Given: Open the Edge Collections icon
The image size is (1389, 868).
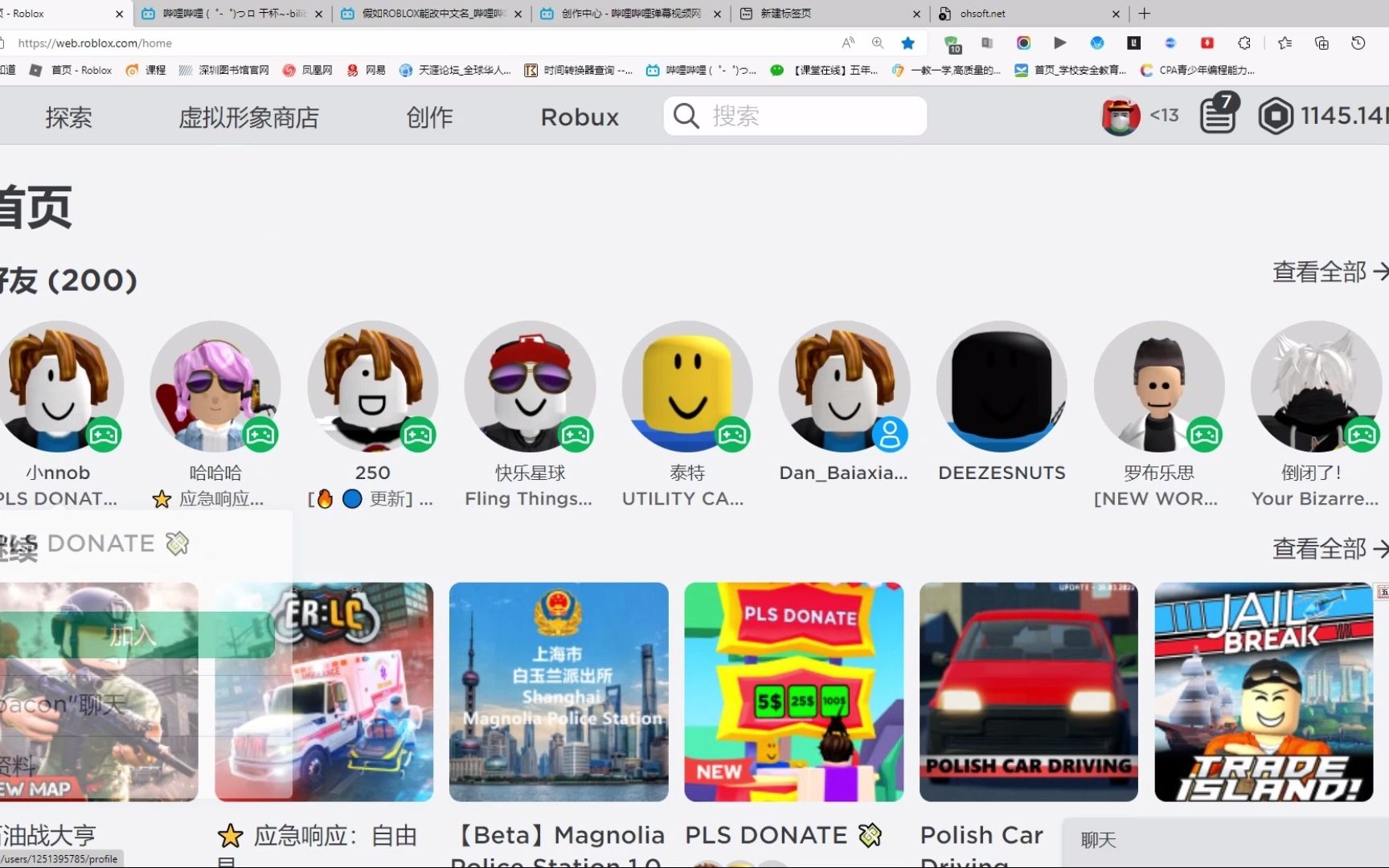Looking at the screenshot, I should (1321, 43).
